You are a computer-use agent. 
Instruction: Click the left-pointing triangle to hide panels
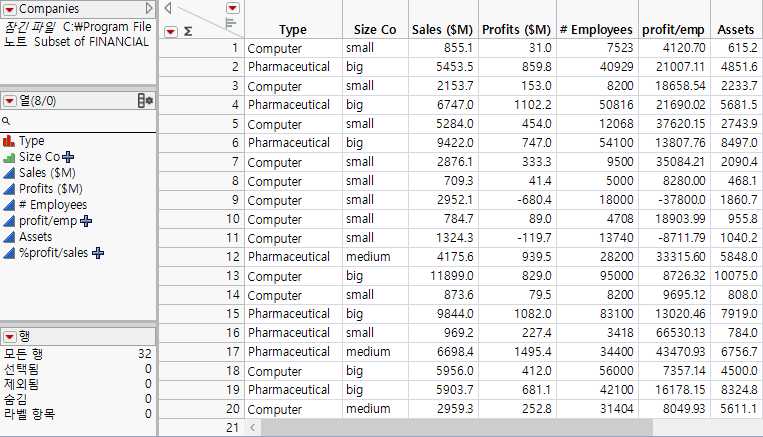pyautogui.click(x=168, y=8)
